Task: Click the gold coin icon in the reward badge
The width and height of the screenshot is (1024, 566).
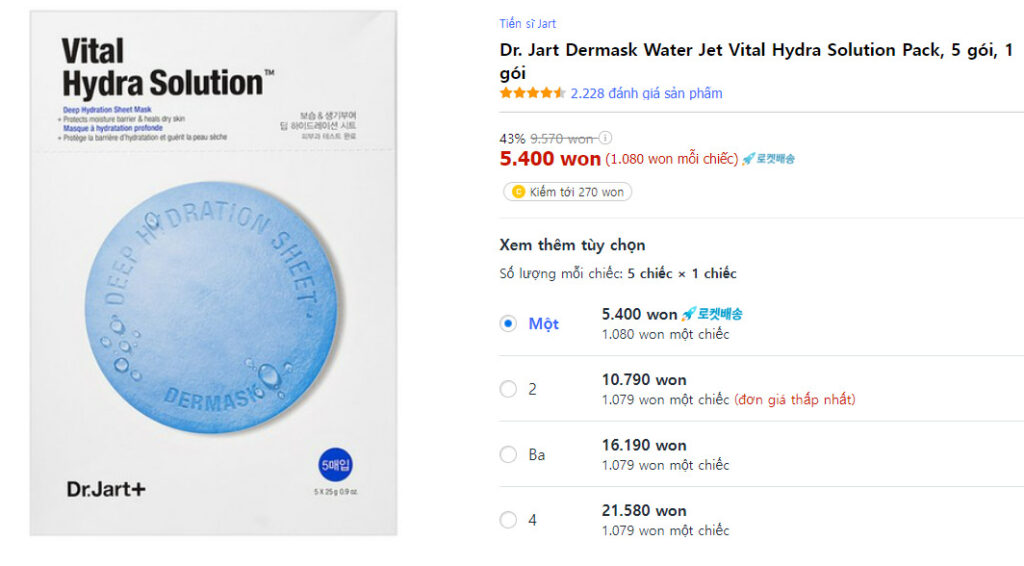Action: 518,192
